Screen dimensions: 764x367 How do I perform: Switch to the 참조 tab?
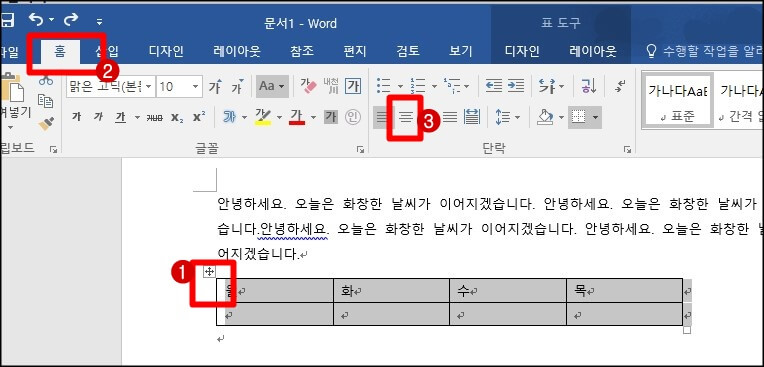pos(302,51)
